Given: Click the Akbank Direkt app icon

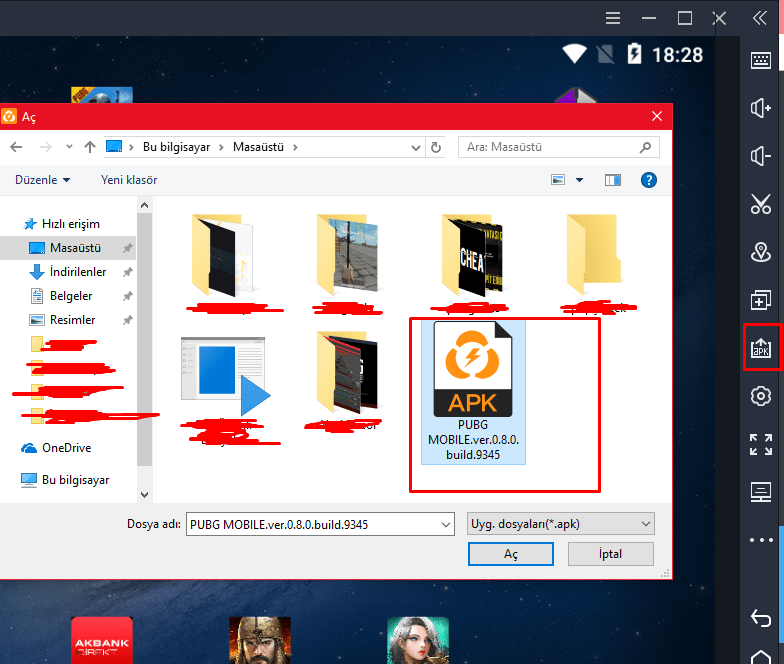Looking at the screenshot, I should (102, 640).
